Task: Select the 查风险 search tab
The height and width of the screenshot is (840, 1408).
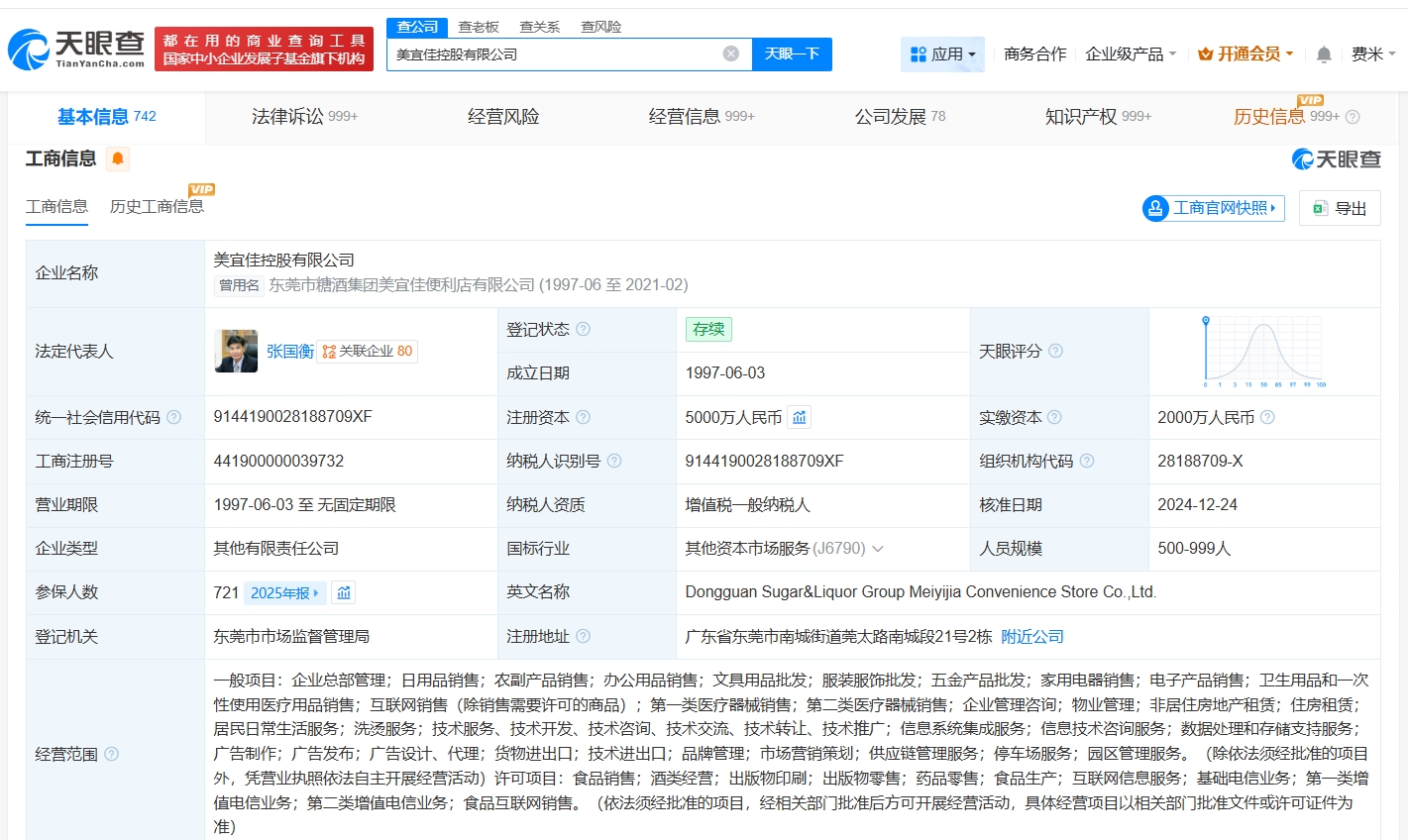Action: [601, 27]
